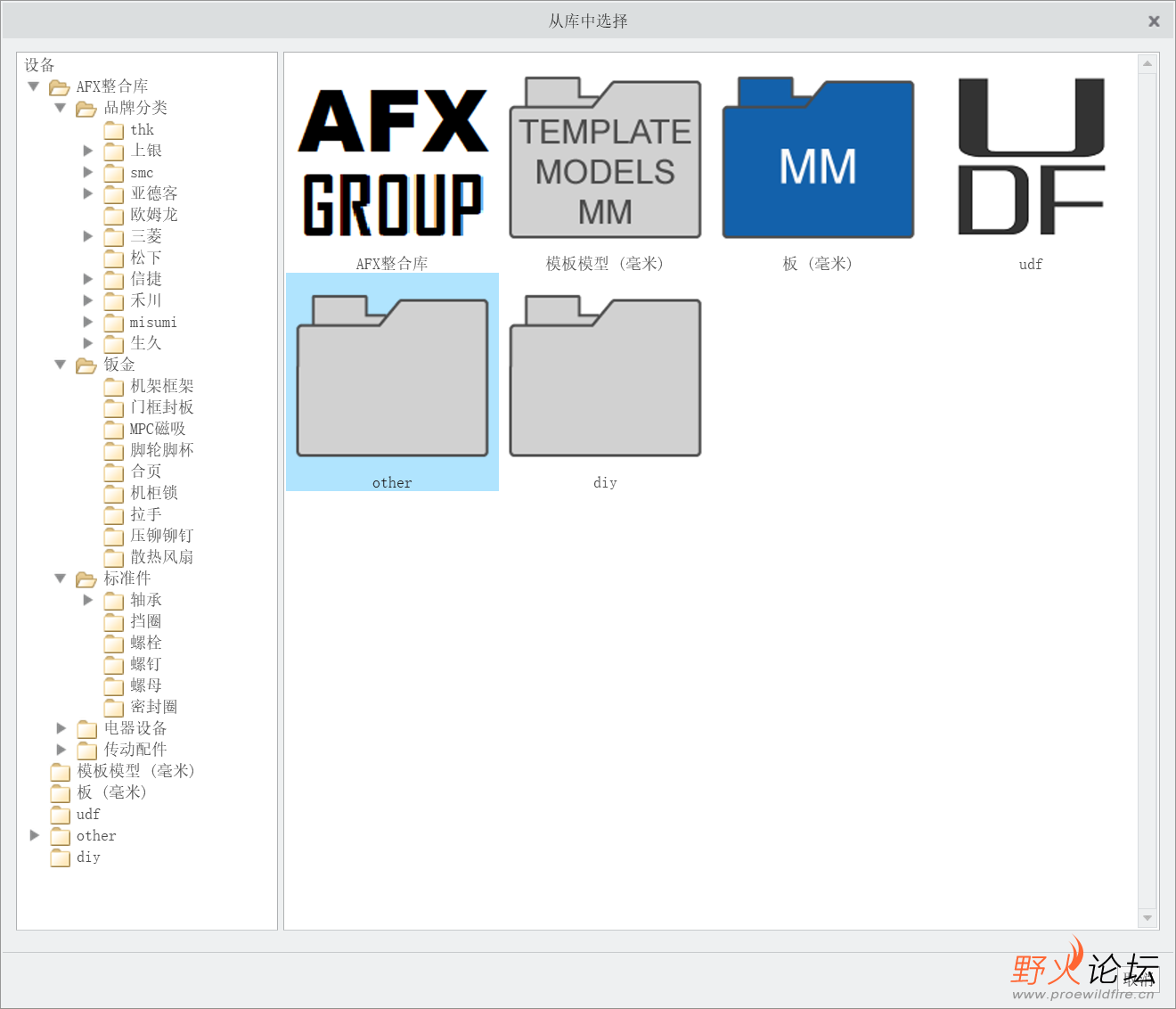Expand the 传动配件 folder node

pos(61,750)
